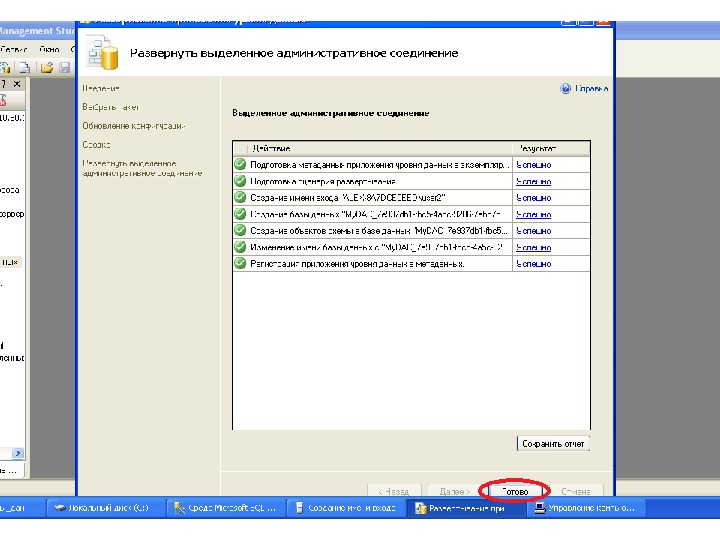Open Успешно link for database rename row
Screen dimensions: 720x540
point(534,248)
